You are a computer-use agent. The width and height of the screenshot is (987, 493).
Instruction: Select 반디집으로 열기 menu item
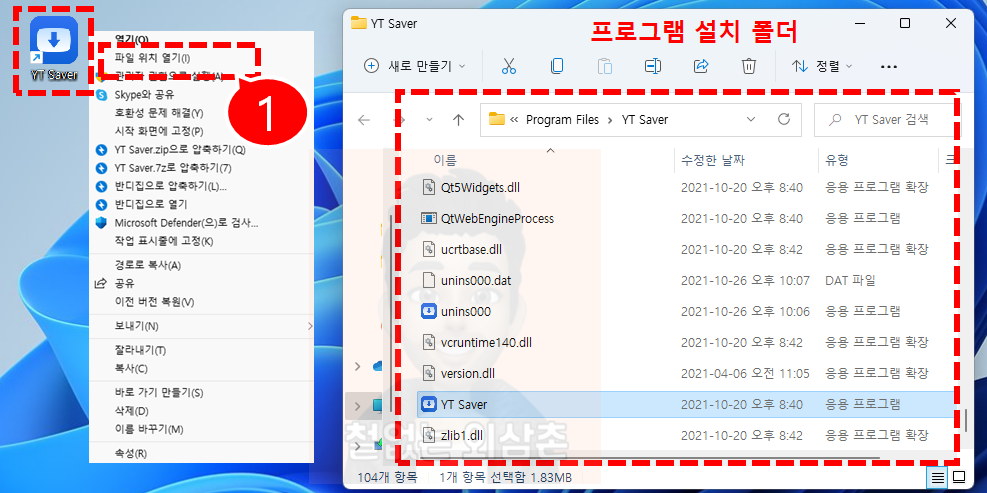(x=150, y=205)
